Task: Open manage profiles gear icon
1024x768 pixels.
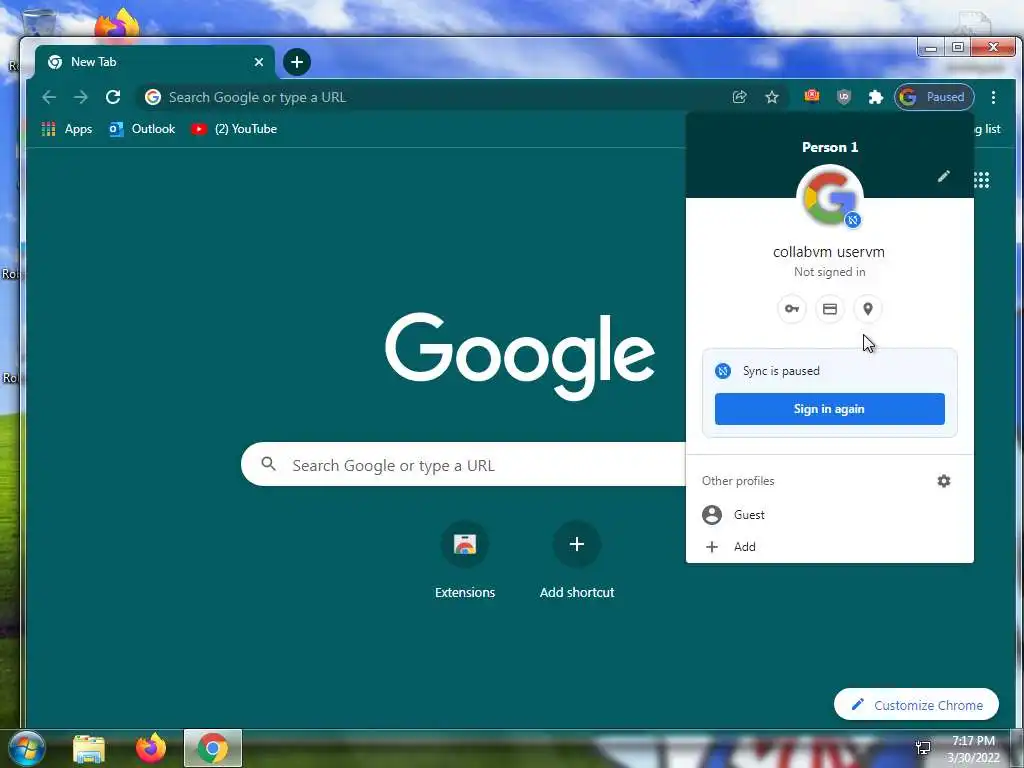Action: [x=944, y=481]
